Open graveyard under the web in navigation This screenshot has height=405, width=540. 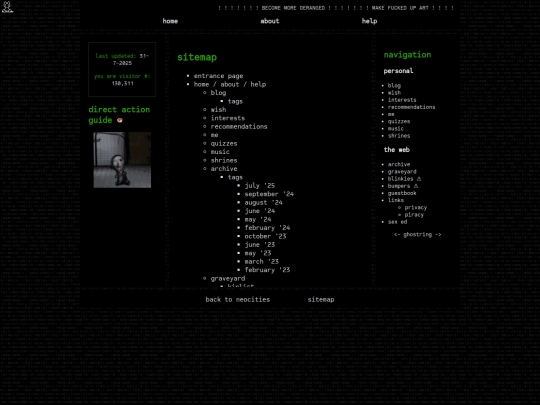click(x=402, y=172)
